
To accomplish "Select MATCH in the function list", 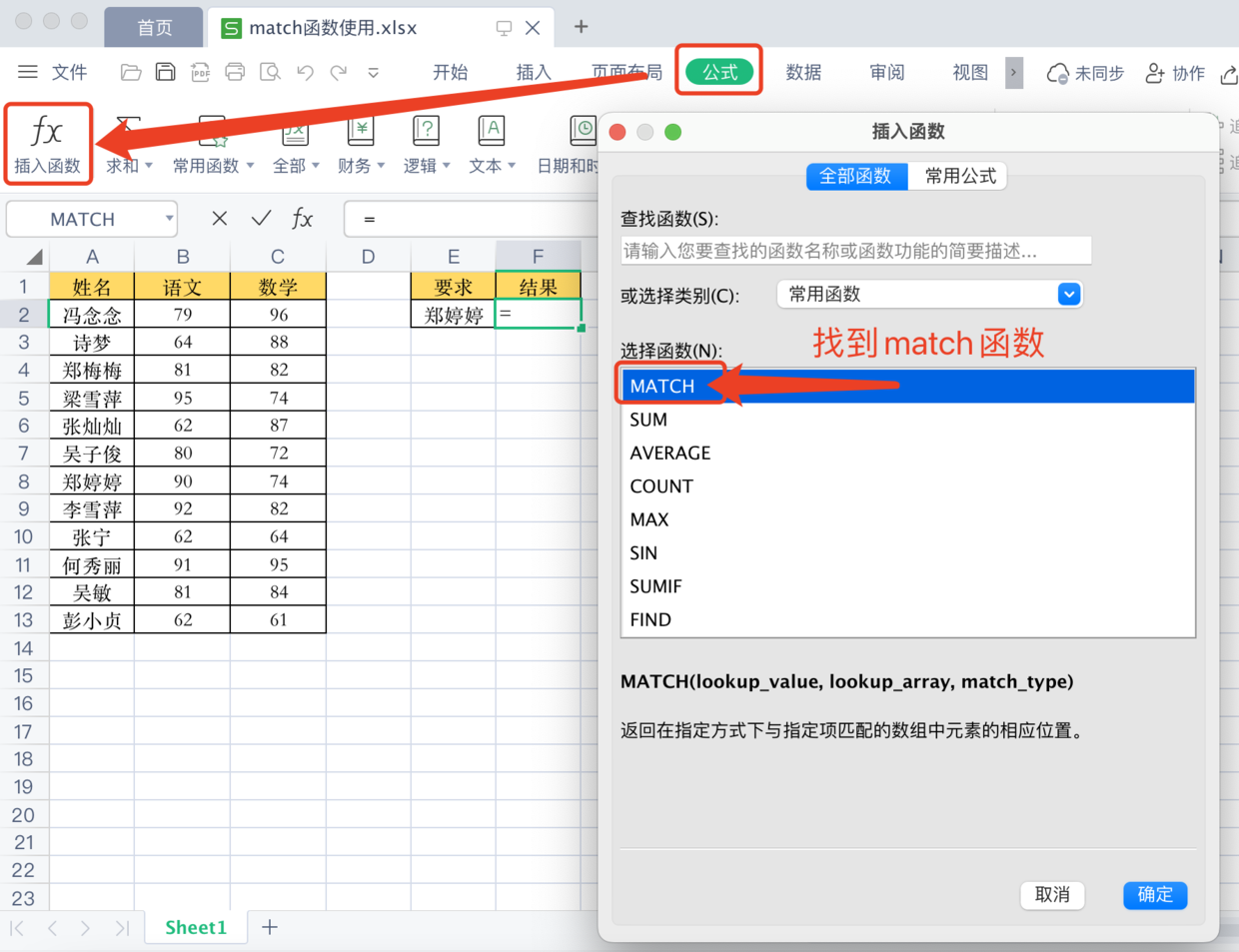I will [908, 386].
